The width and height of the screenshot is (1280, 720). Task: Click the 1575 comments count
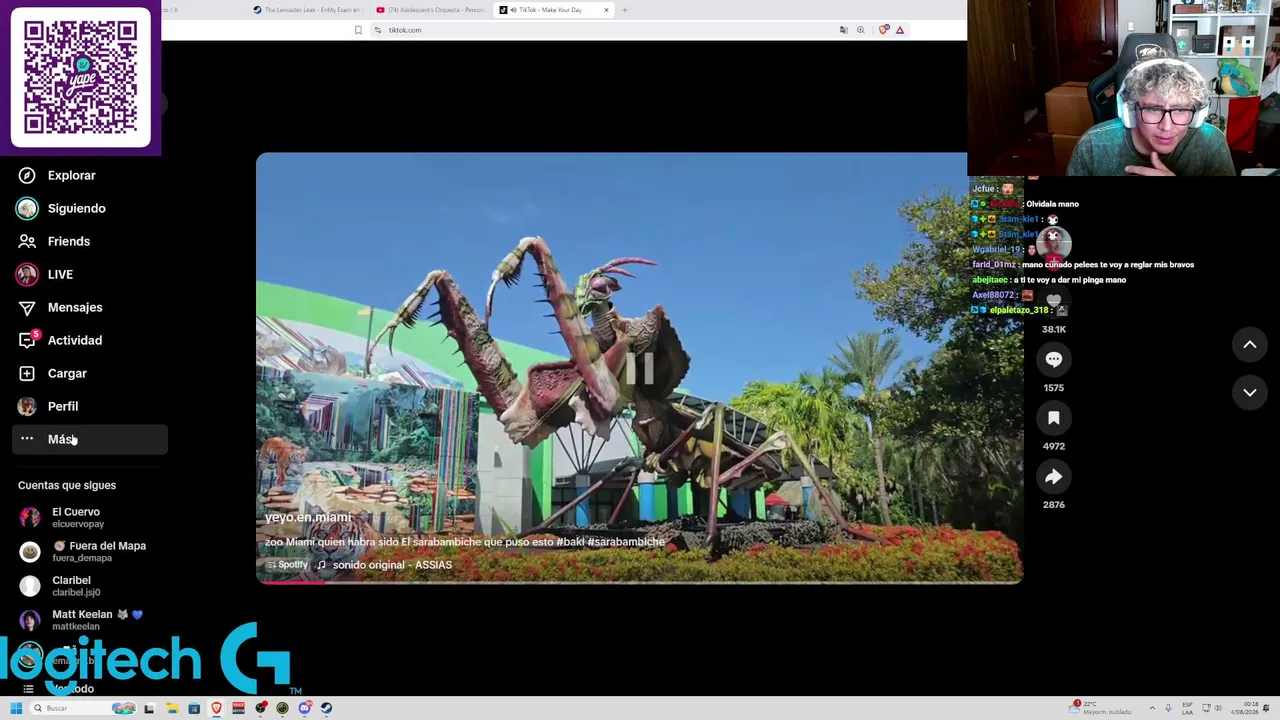(x=1053, y=388)
